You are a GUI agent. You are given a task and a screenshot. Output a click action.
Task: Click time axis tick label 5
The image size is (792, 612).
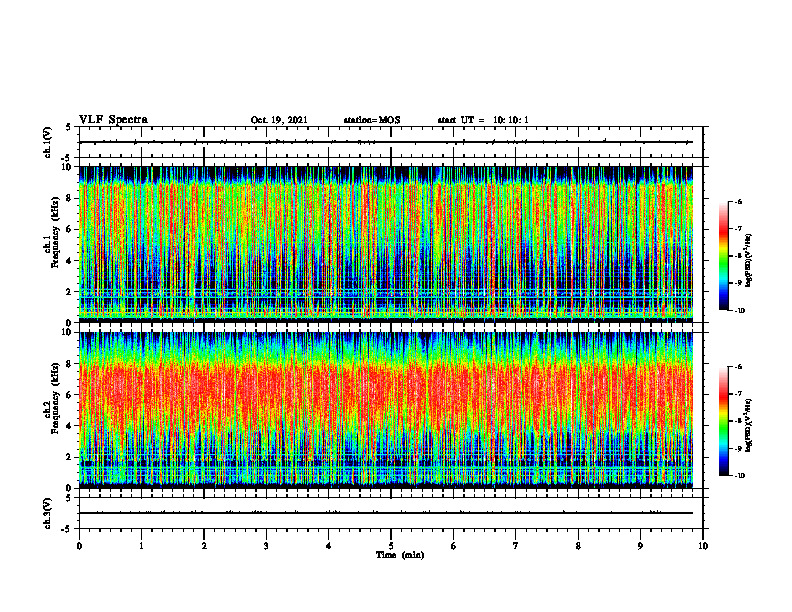pos(391,546)
